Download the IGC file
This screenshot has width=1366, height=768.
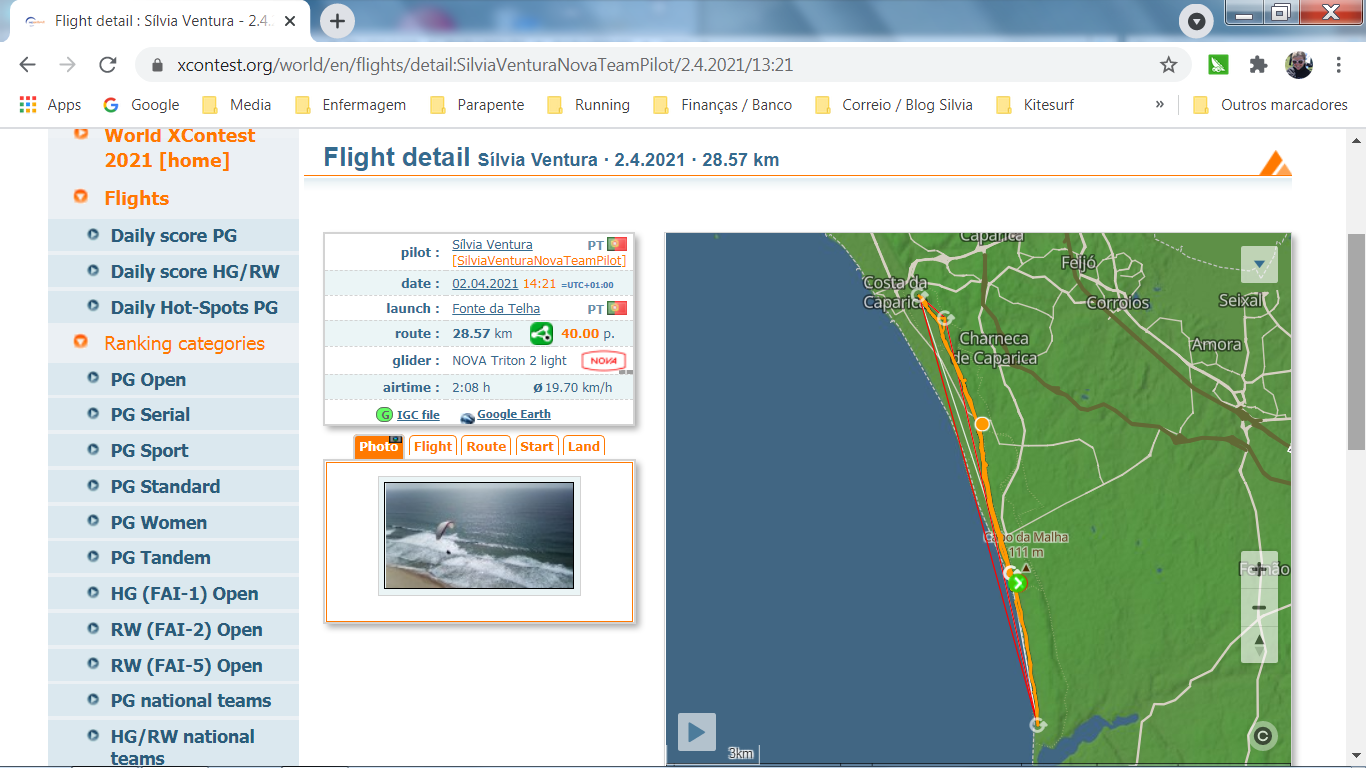click(x=417, y=415)
